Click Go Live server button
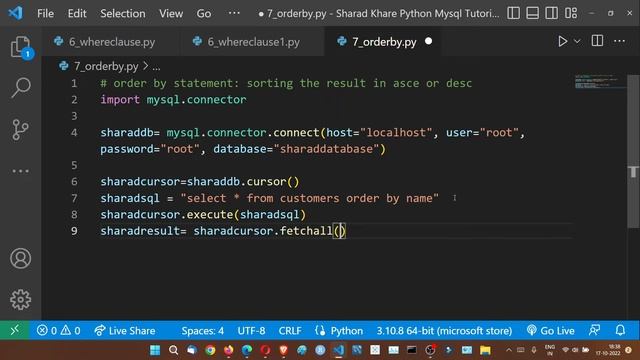640x360 pixels. (x=551, y=331)
